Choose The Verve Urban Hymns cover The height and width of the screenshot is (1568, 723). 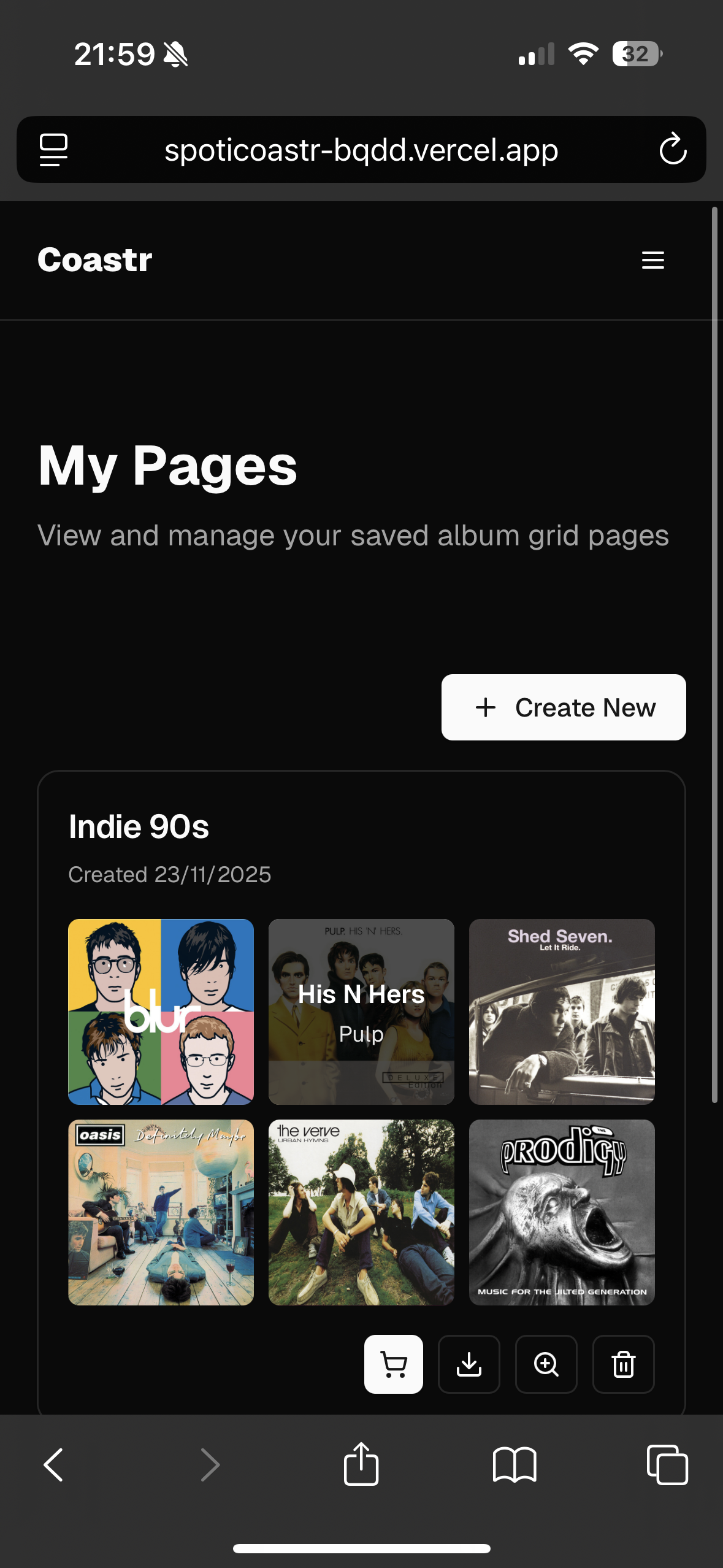(x=361, y=1212)
